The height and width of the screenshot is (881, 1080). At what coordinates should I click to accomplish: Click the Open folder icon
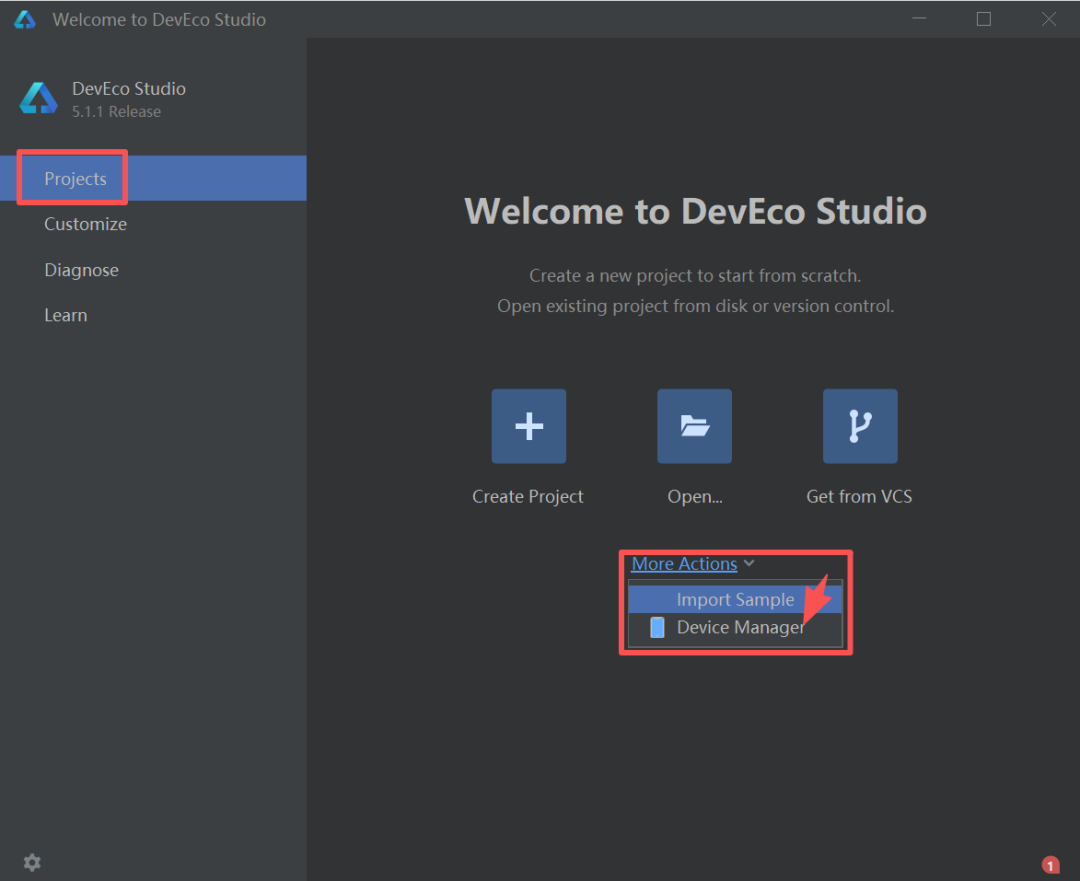694,426
